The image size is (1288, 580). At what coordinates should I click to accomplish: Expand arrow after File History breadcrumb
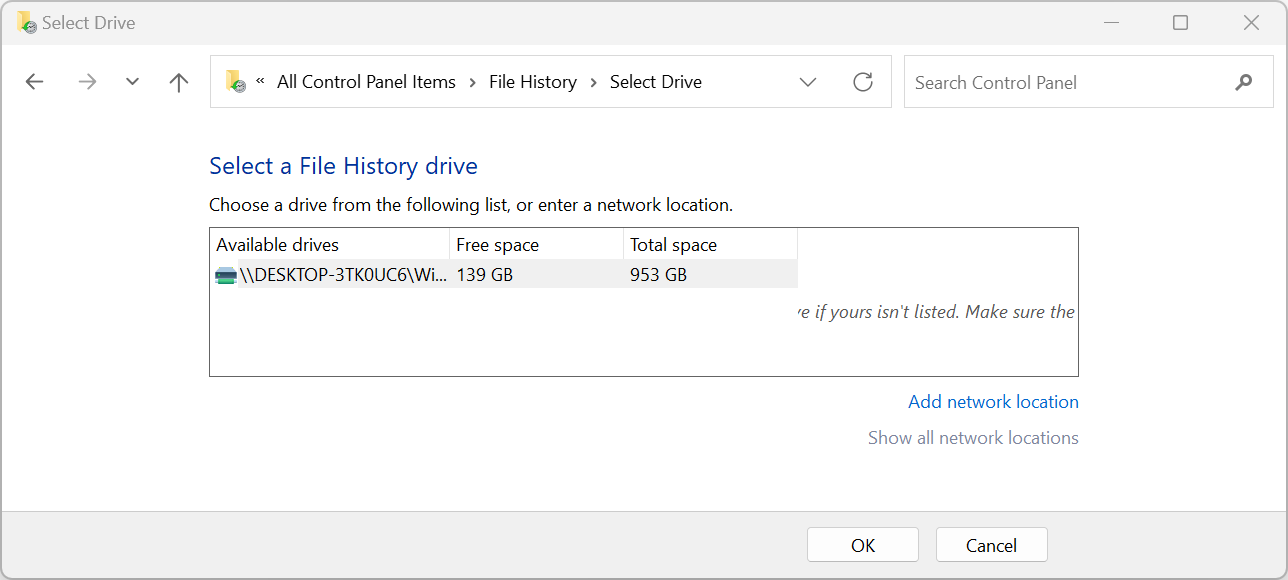593,82
